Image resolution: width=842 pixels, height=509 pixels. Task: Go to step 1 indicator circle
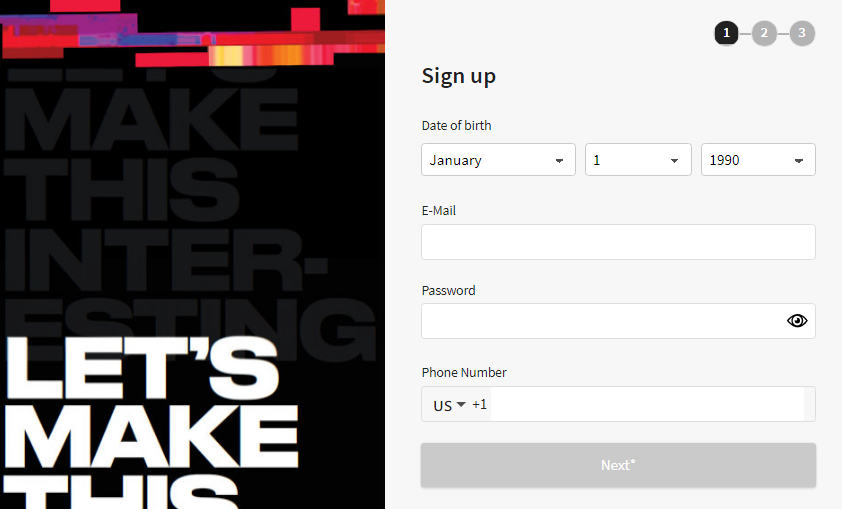coord(726,33)
